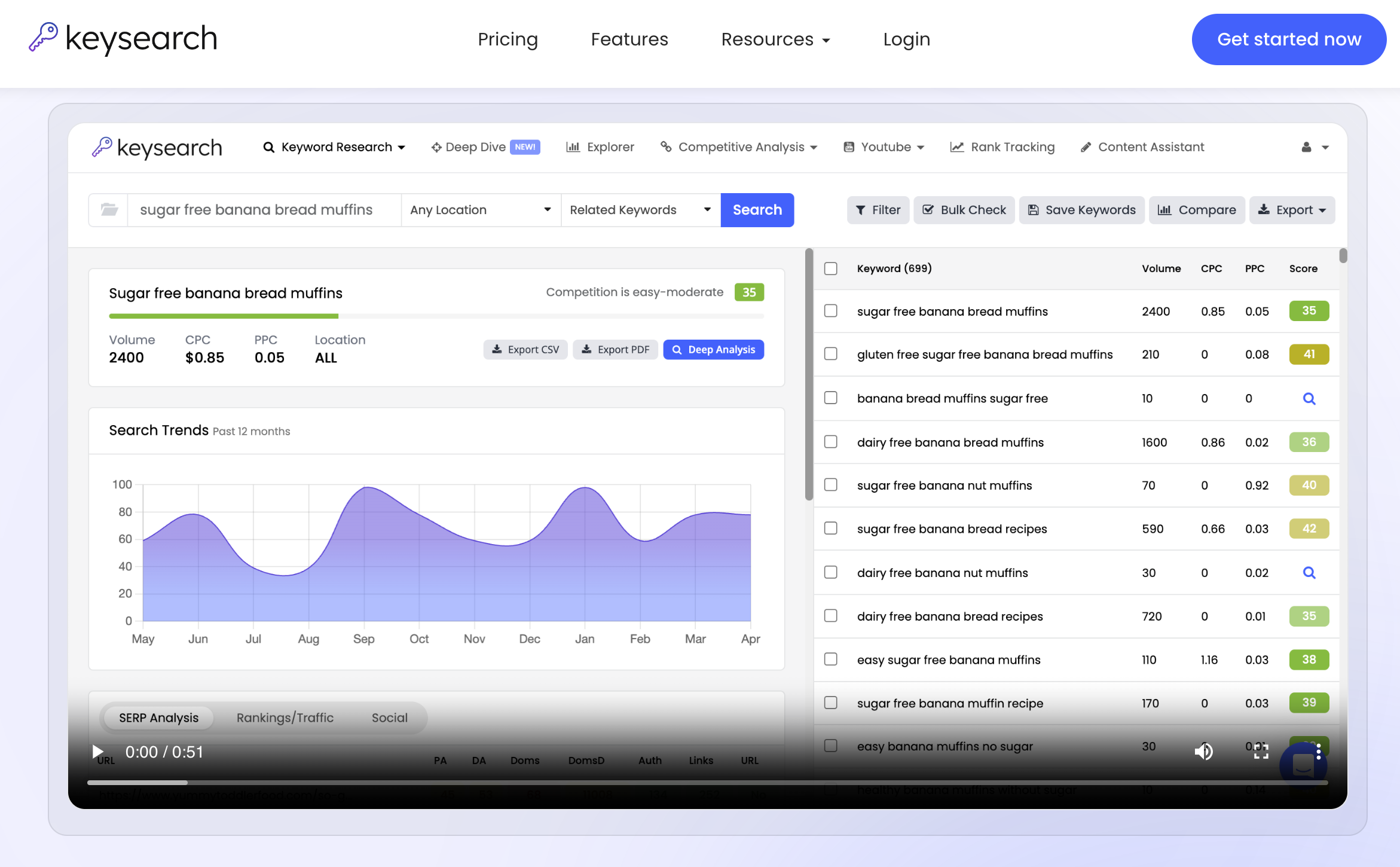
Task: Click the blue Search button
Action: pyautogui.click(x=757, y=210)
